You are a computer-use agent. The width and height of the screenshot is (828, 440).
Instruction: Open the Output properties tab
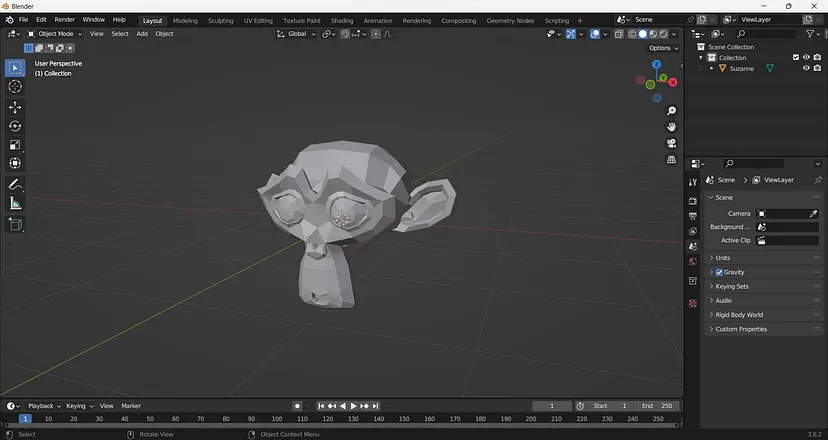[x=693, y=216]
